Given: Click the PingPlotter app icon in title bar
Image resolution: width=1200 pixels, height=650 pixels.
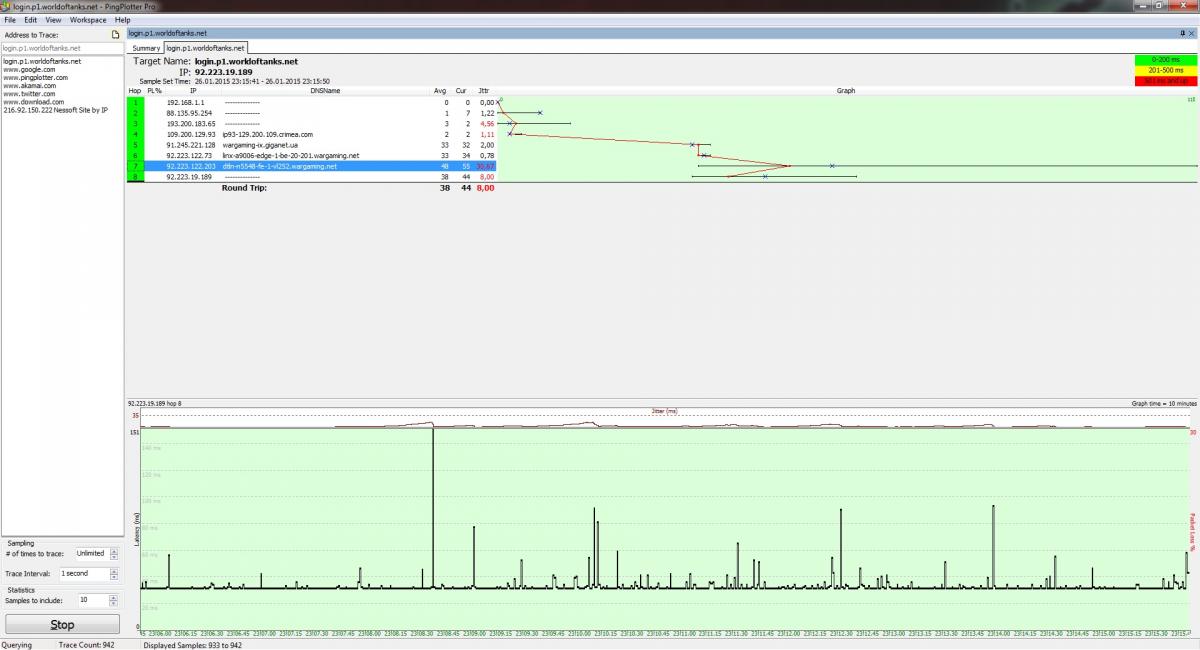Looking at the screenshot, I should 6,6.
